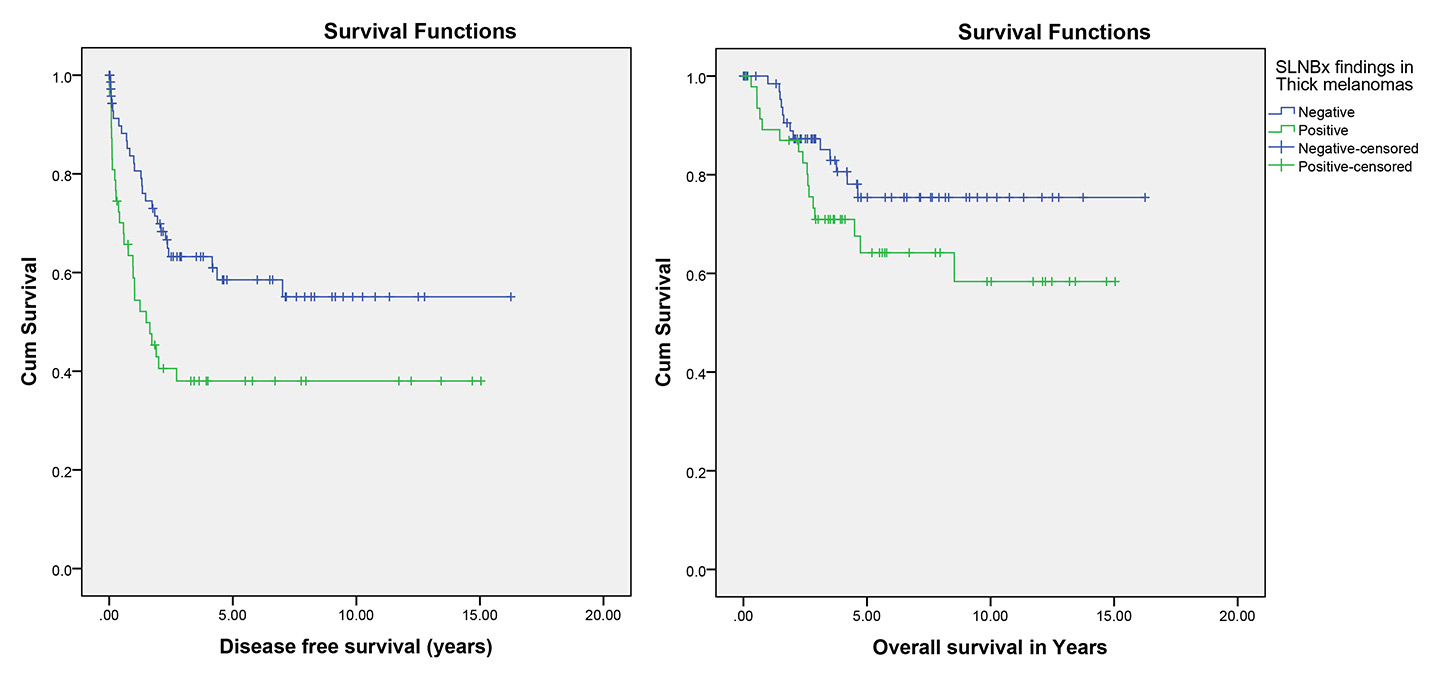Click the right chart's "Survival Functions" title
1440x680 pixels.
(1054, 32)
